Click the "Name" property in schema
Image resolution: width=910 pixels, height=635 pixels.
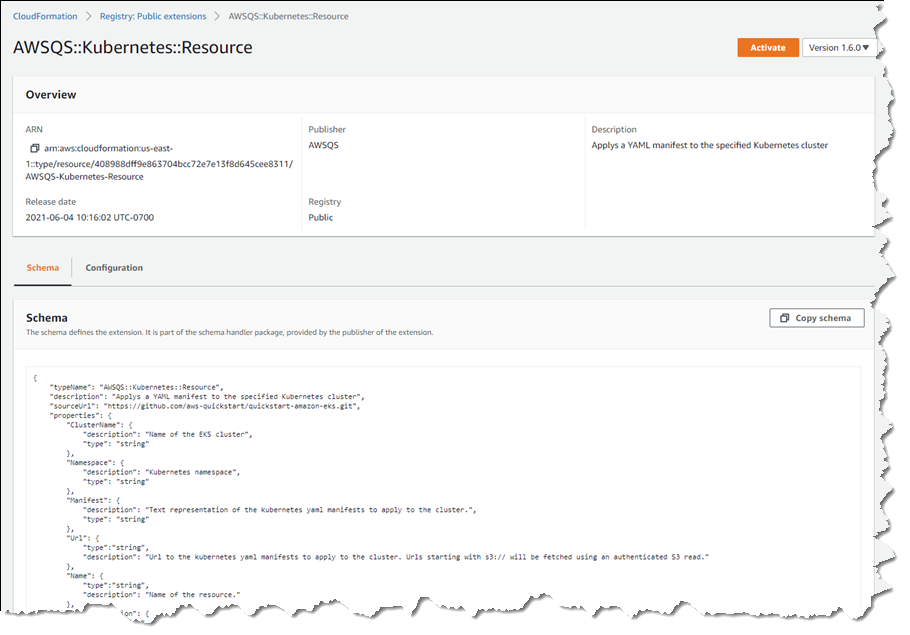click(85, 576)
